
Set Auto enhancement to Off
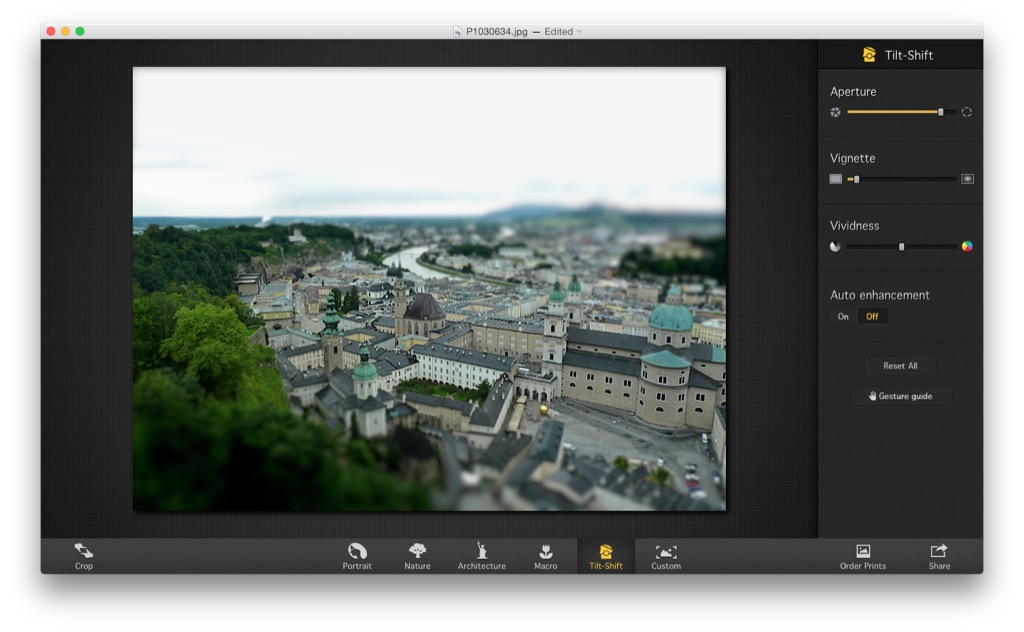point(872,317)
